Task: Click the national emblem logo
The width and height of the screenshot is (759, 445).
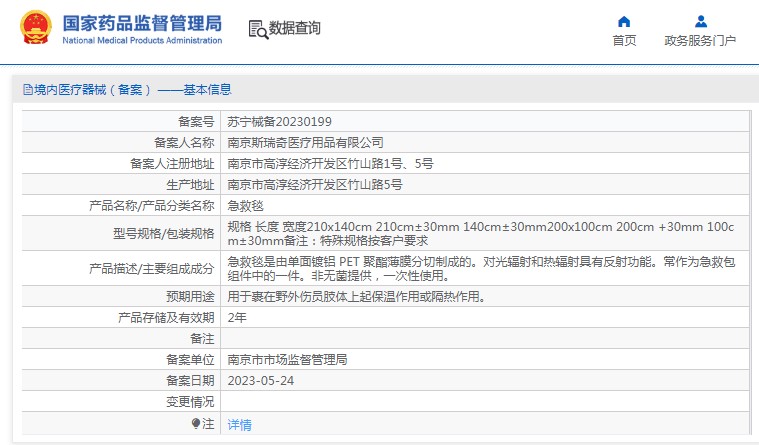Action: tap(35, 28)
